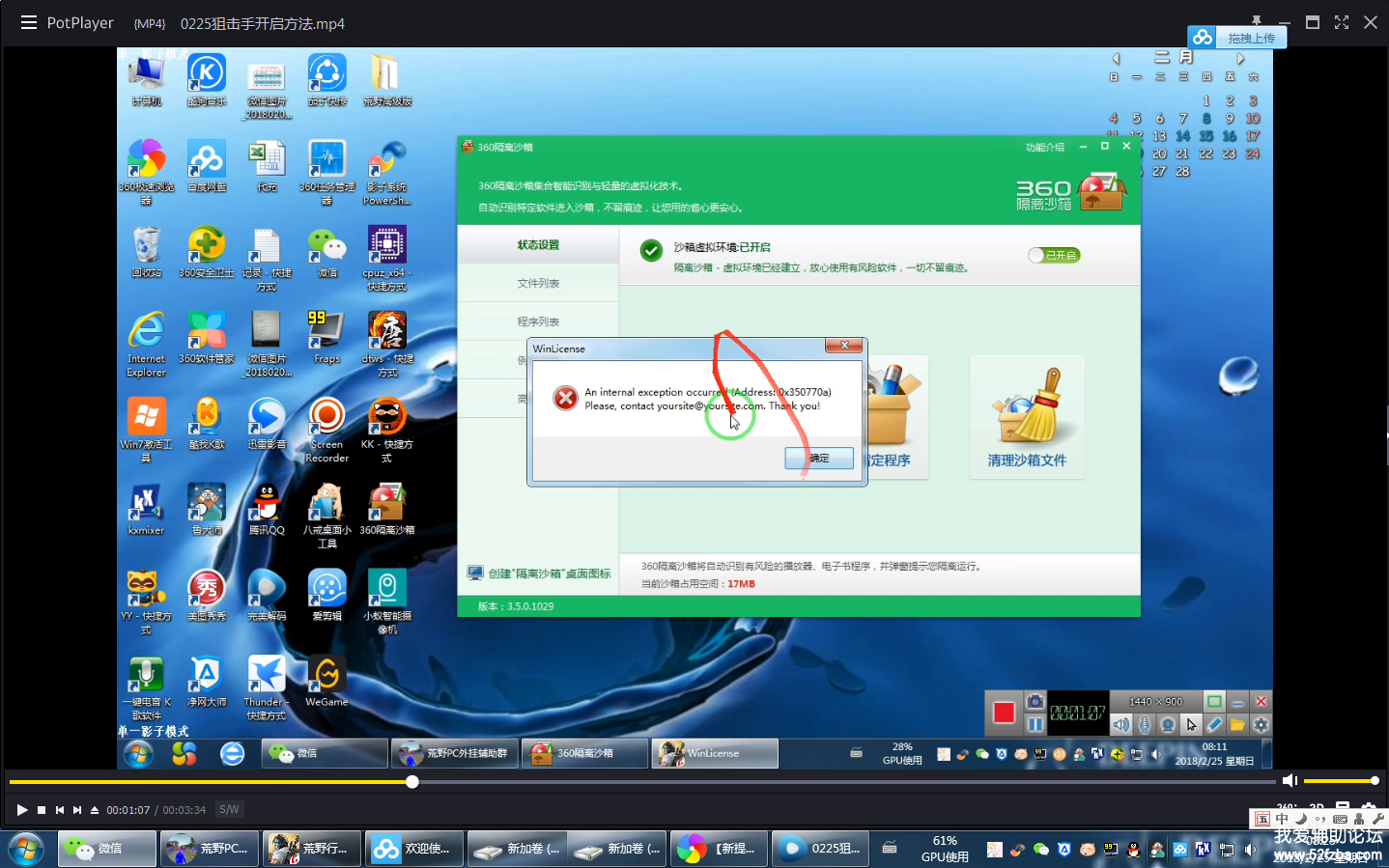This screenshot has height=868, width=1389.
Task: Select the 程序列表 tab in 360 sandbox
Action: [x=538, y=322]
